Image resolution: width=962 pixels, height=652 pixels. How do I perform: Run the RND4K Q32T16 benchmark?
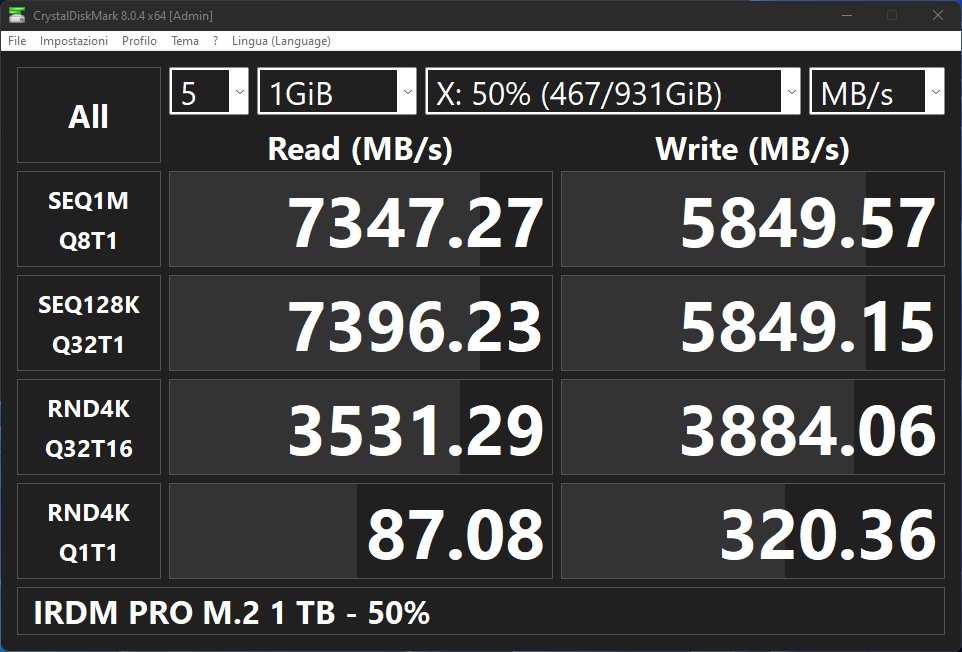pos(89,427)
